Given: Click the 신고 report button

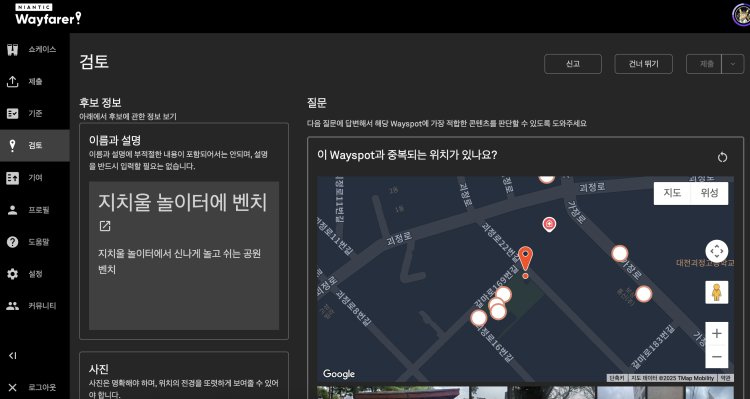Looking at the screenshot, I should pyautogui.click(x=573, y=64).
